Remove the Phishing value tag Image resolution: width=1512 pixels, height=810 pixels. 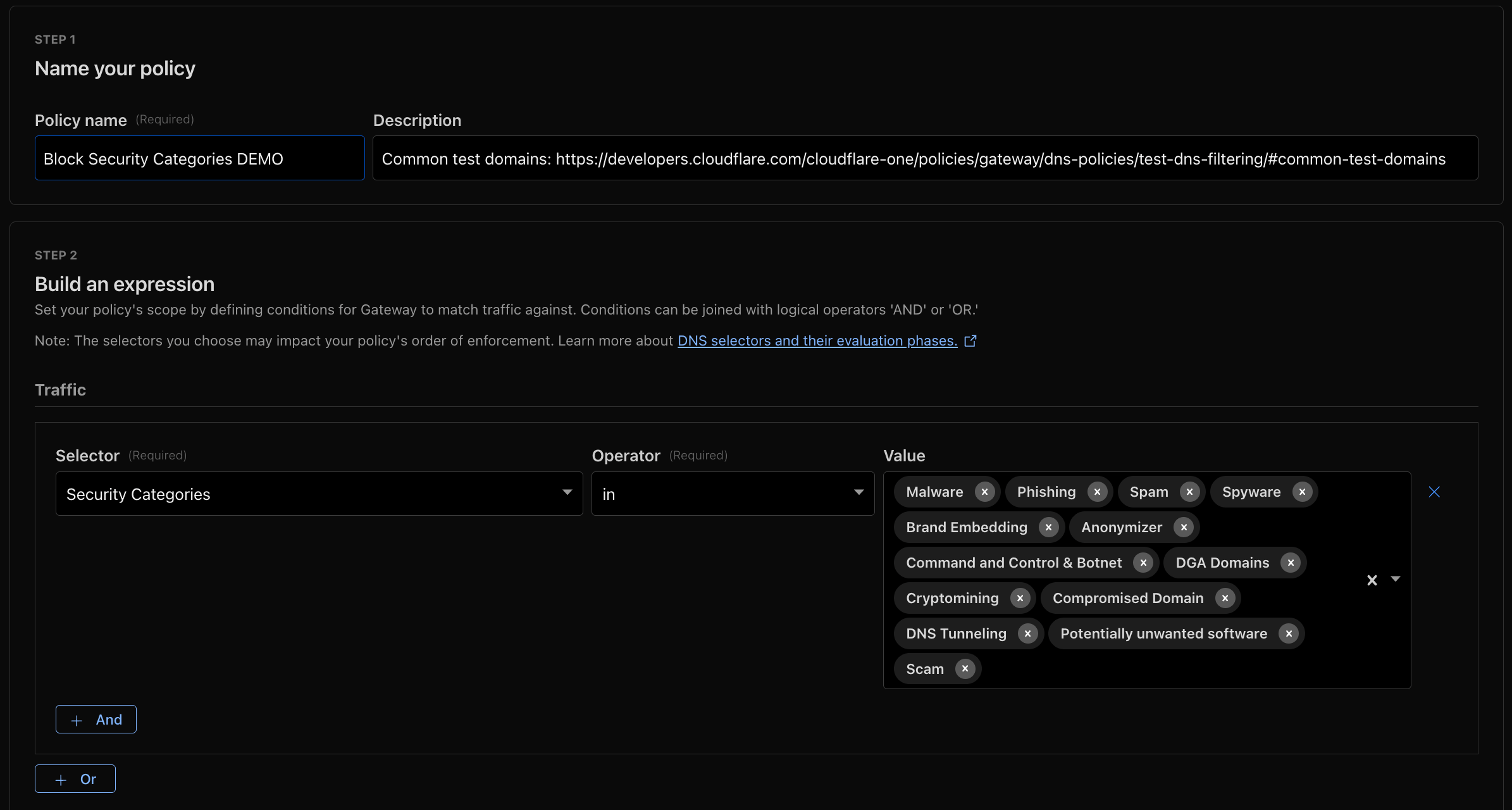point(1098,492)
